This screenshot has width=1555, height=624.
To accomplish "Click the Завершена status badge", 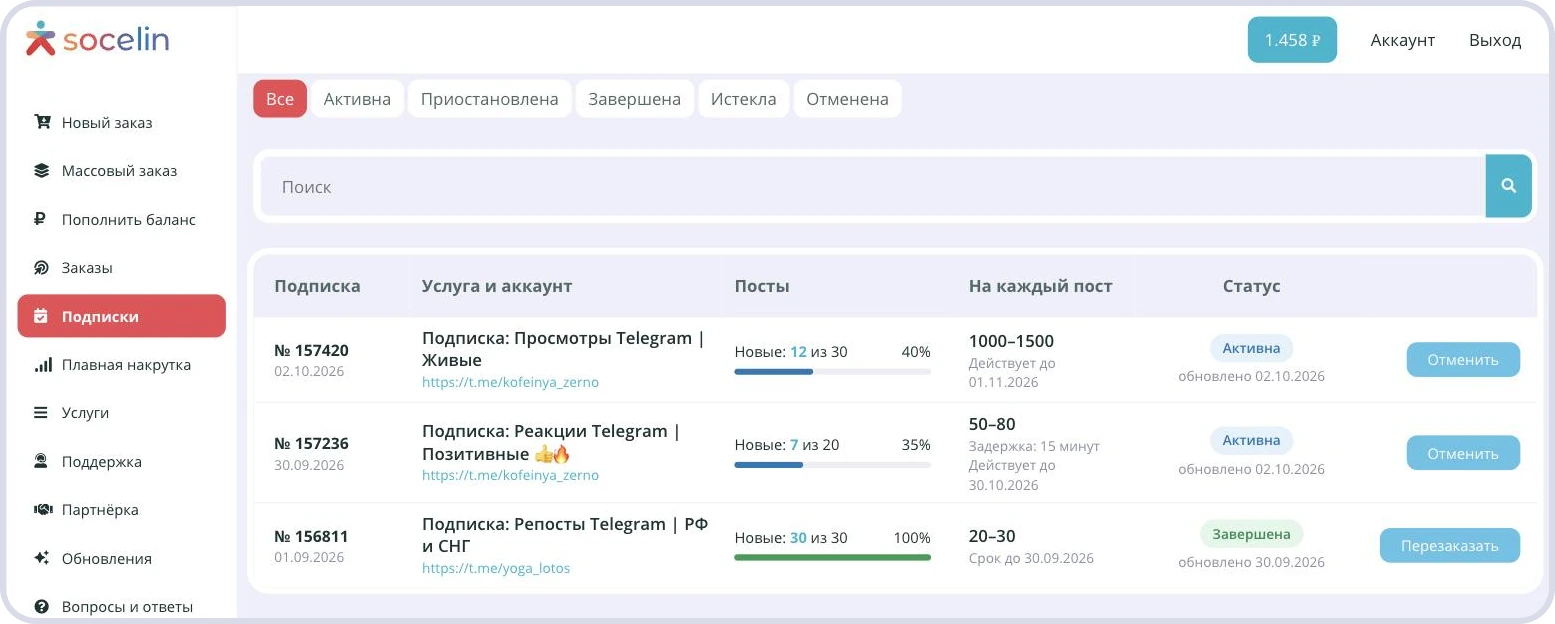I will [x=1252, y=534].
